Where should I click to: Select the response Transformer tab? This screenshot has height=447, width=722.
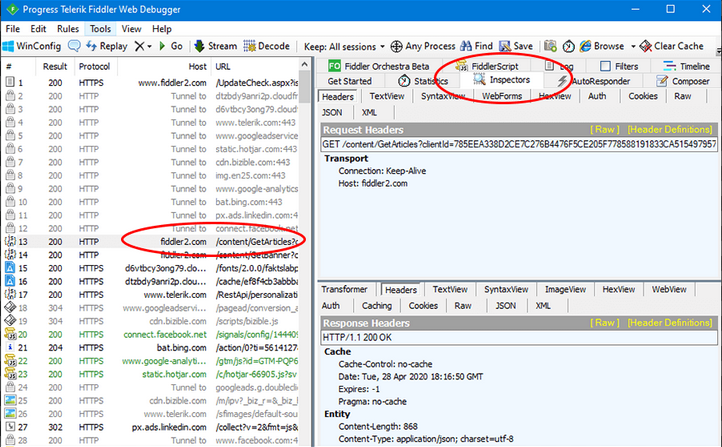click(344, 290)
